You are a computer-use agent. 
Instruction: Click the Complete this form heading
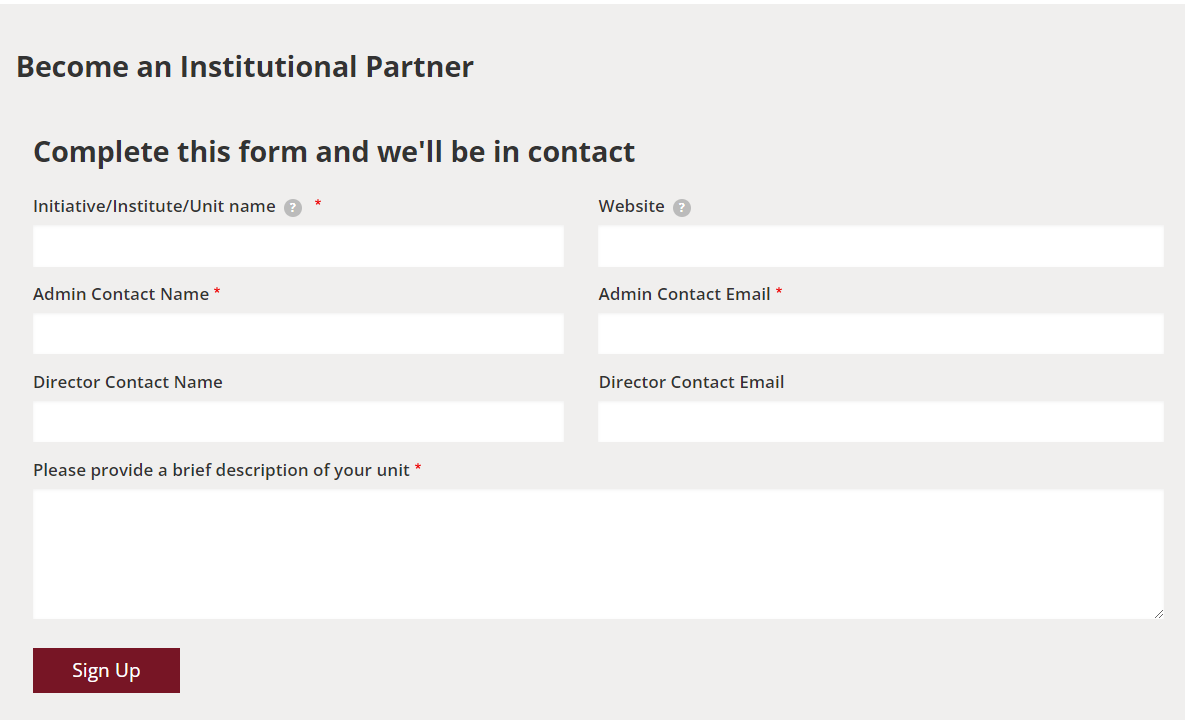(334, 152)
